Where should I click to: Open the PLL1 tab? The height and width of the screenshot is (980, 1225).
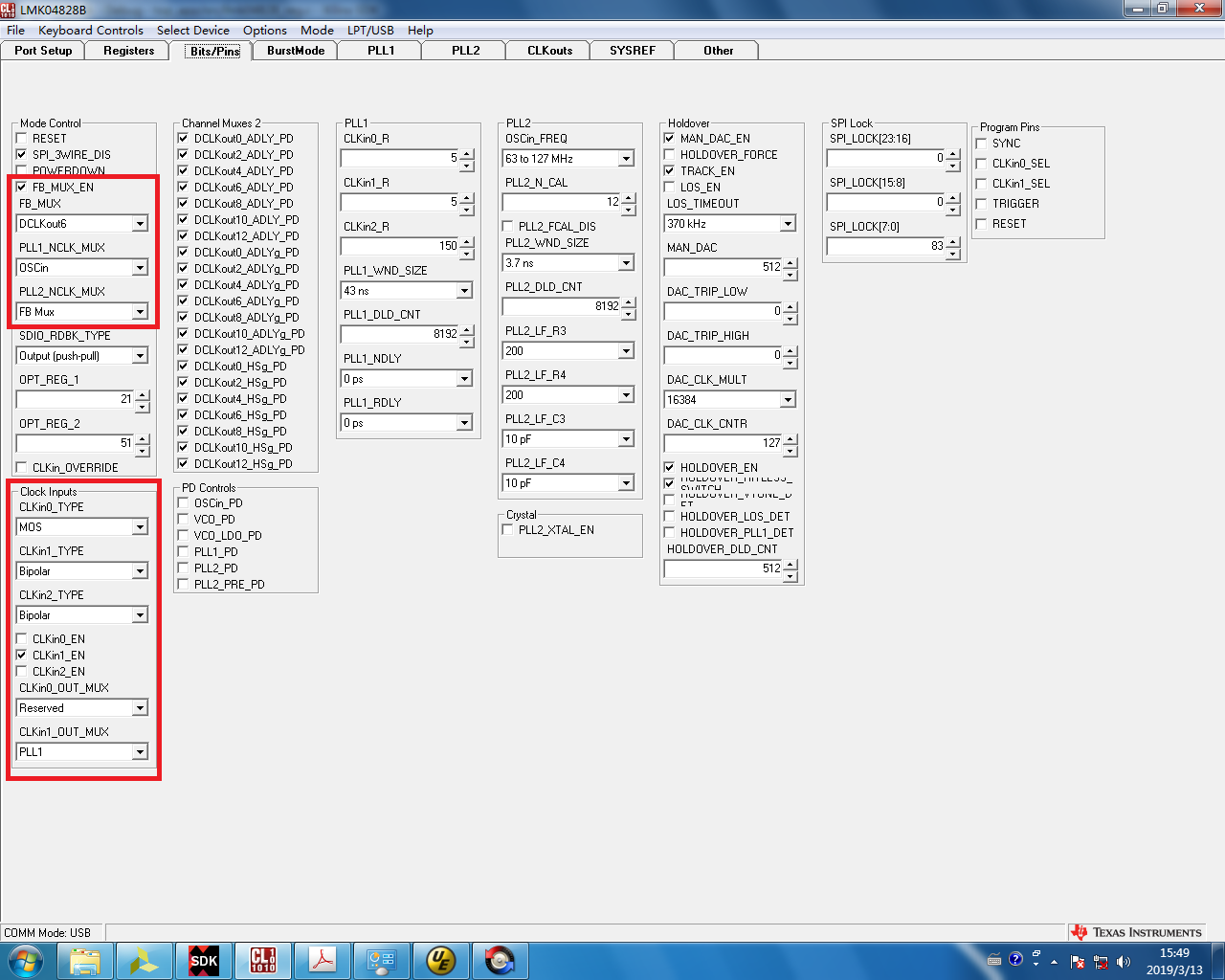click(381, 51)
